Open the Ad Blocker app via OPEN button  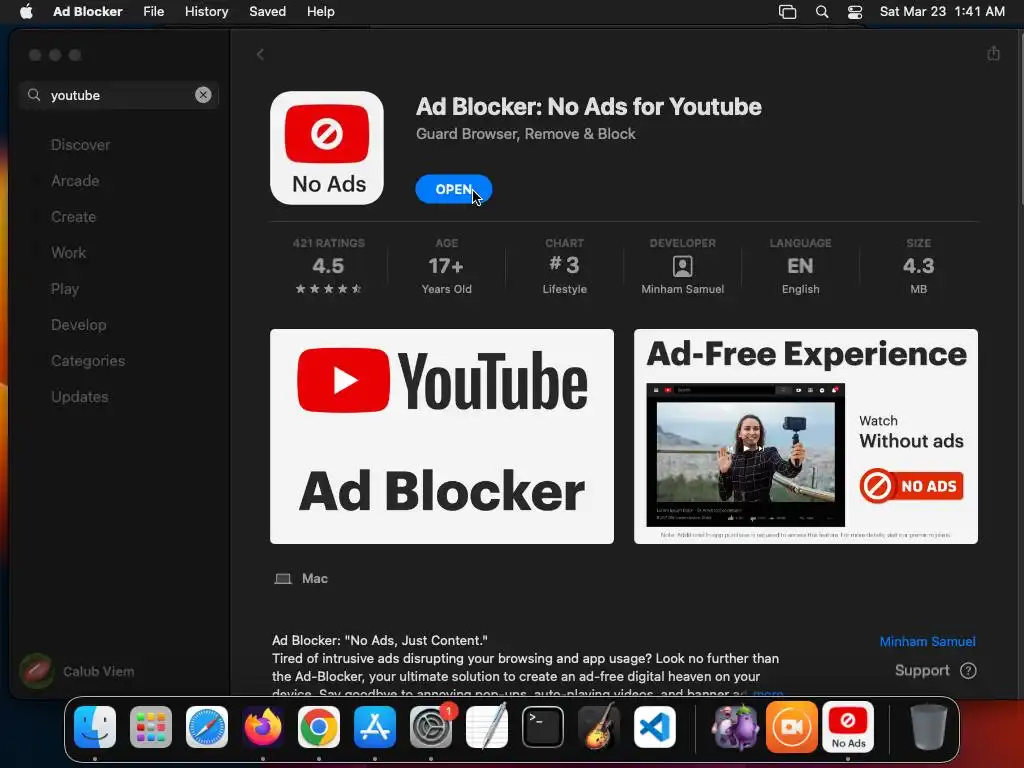point(453,189)
